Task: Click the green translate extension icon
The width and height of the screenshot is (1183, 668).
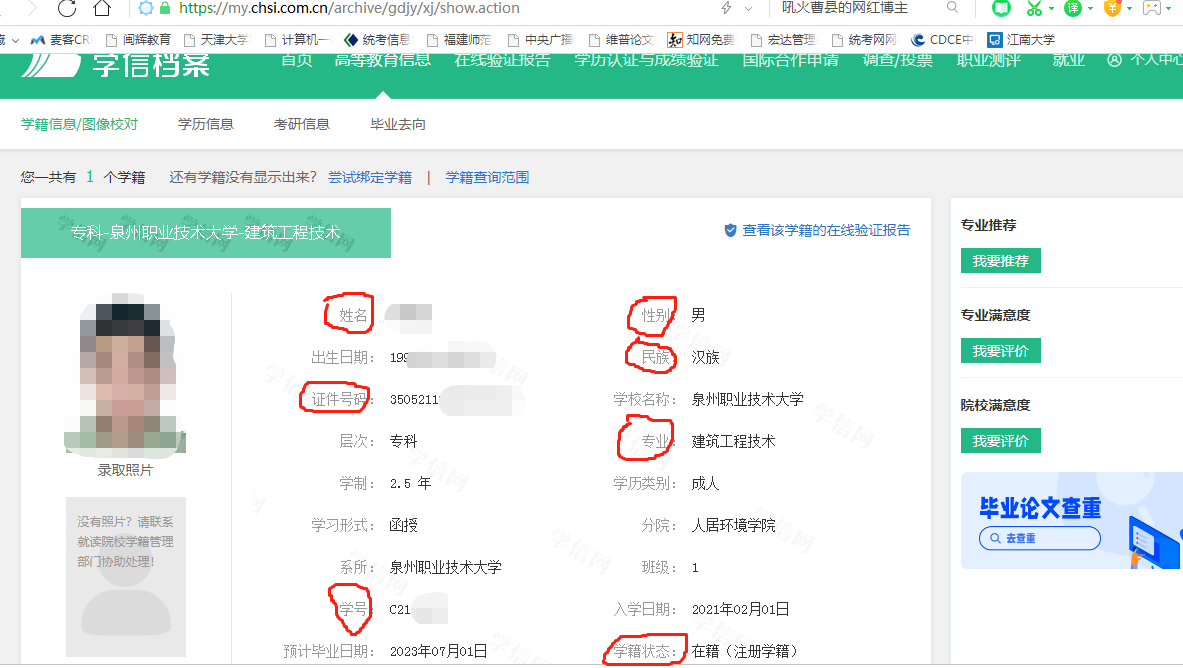Action: click(1073, 8)
